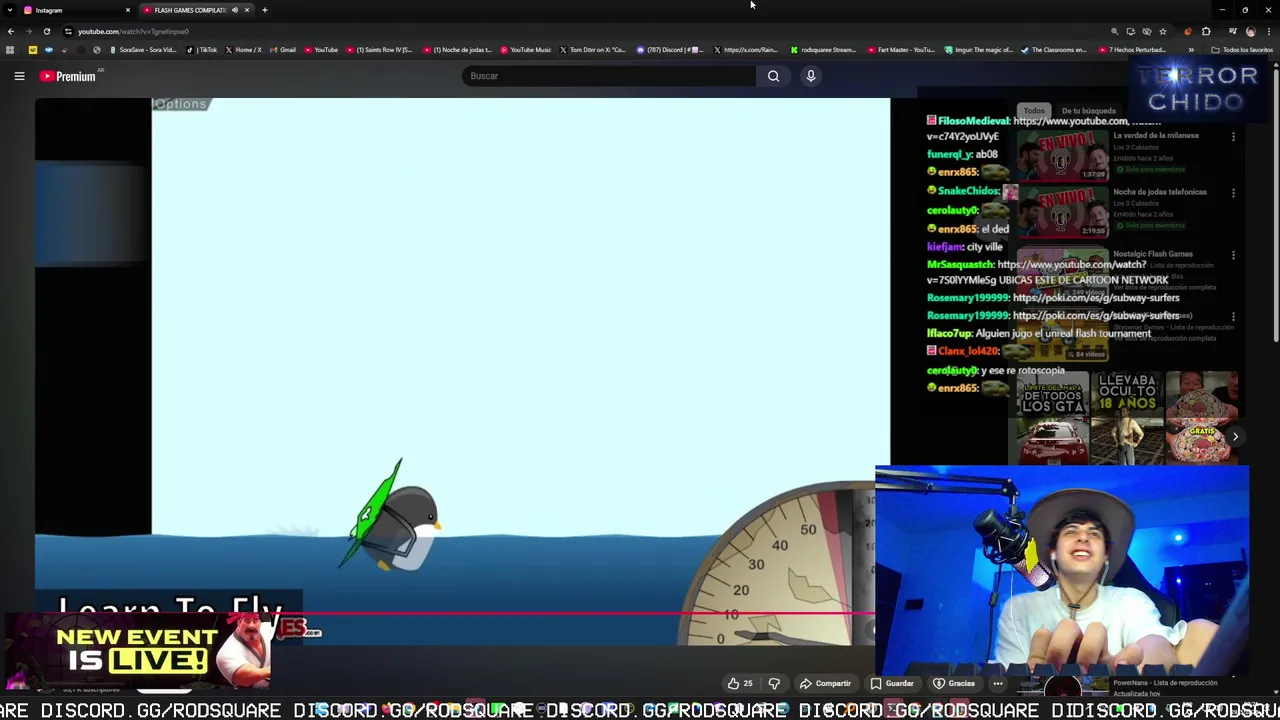Open the Fart Master YouTube bookmark
The height and width of the screenshot is (720, 1280).
pos(901,50)
